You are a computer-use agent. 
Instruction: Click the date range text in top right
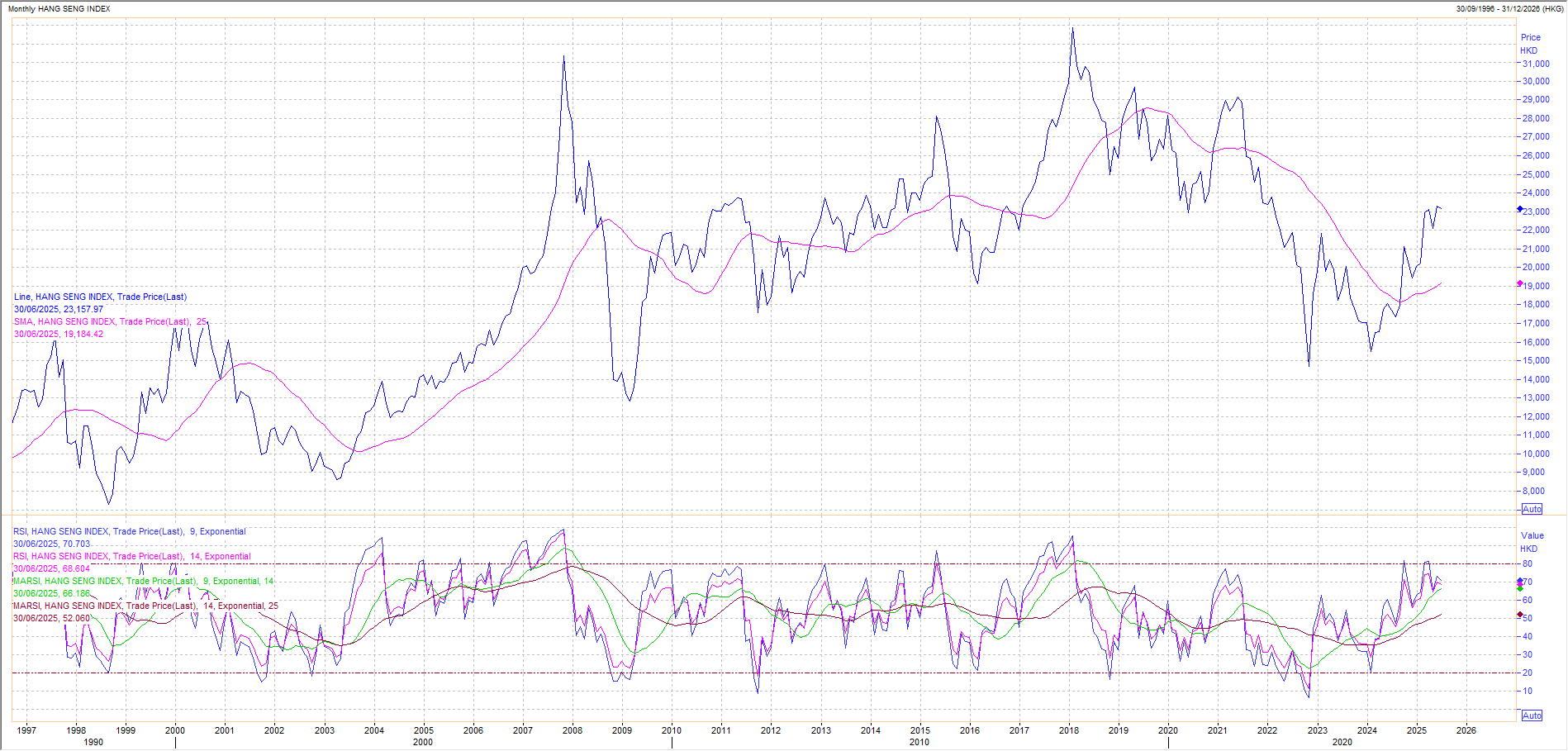click(1509, 8)
